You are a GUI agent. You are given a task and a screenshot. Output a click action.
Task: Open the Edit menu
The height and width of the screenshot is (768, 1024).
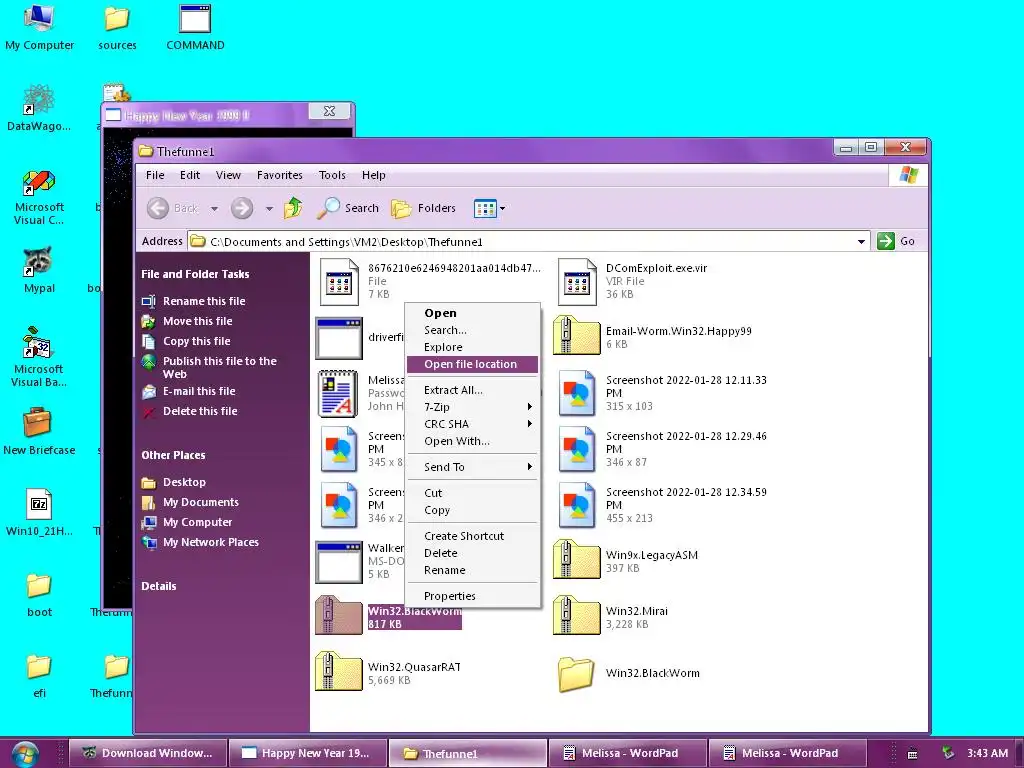click(x=190, y=175)
